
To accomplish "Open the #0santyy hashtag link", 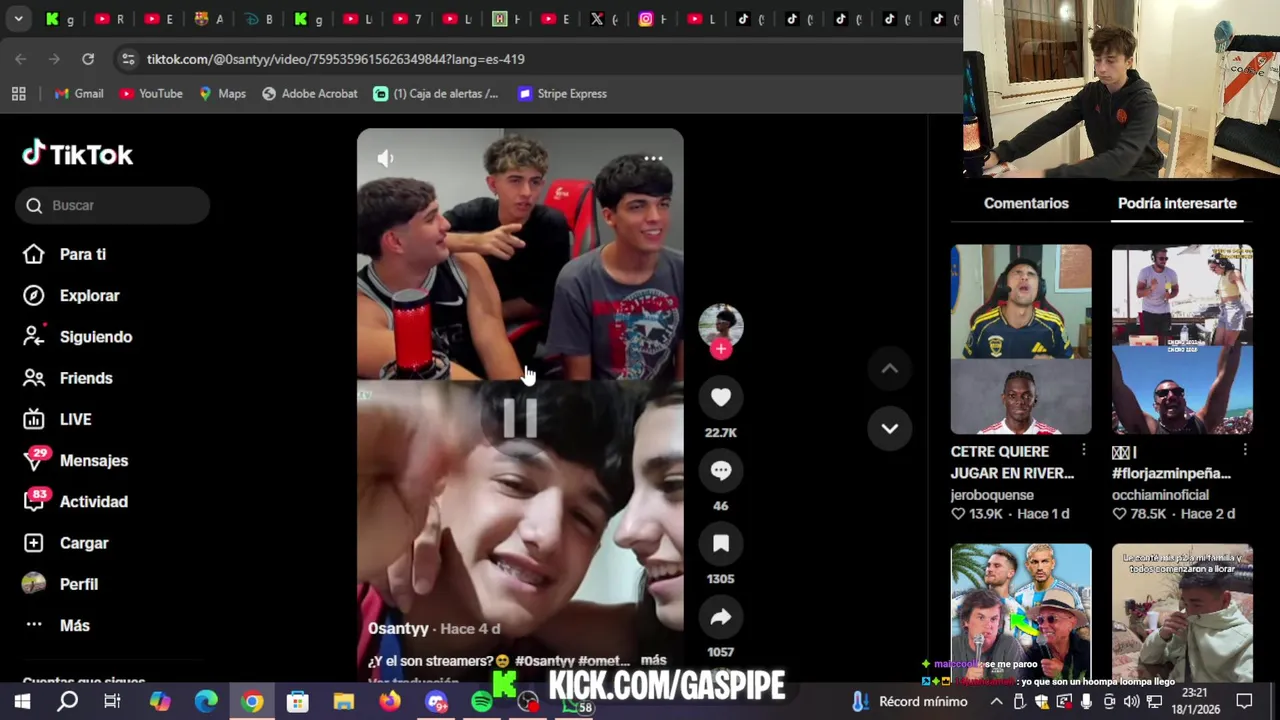I will [545, 661].
